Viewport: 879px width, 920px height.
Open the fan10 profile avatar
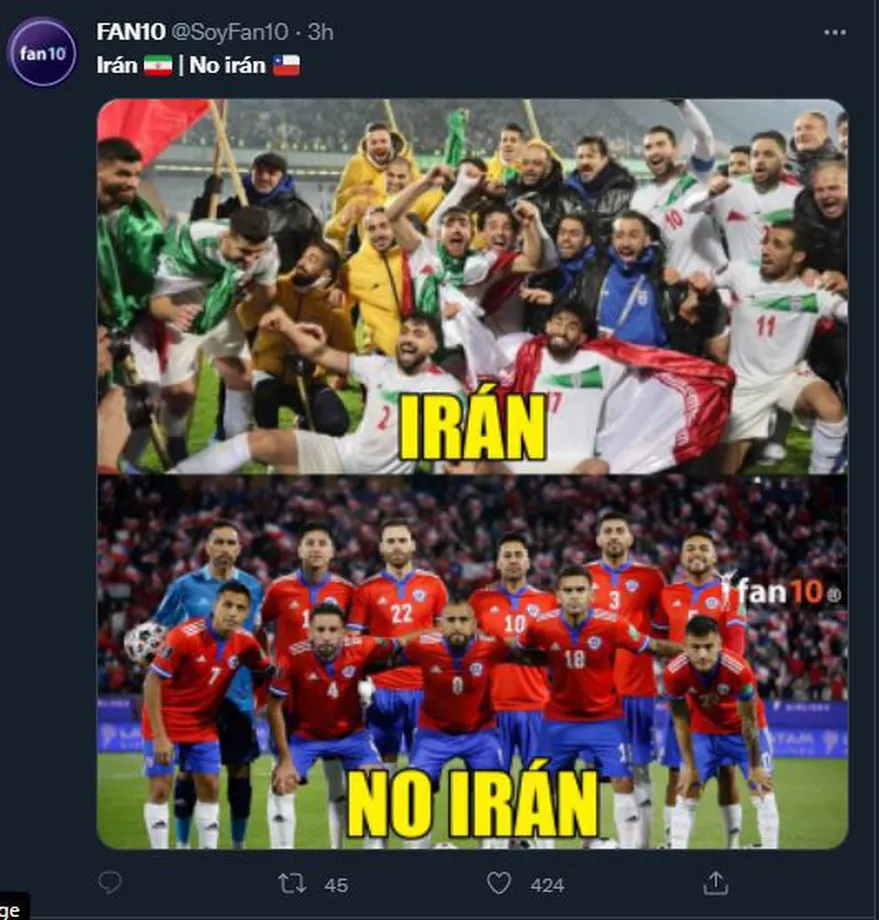(x=42, y=52)
